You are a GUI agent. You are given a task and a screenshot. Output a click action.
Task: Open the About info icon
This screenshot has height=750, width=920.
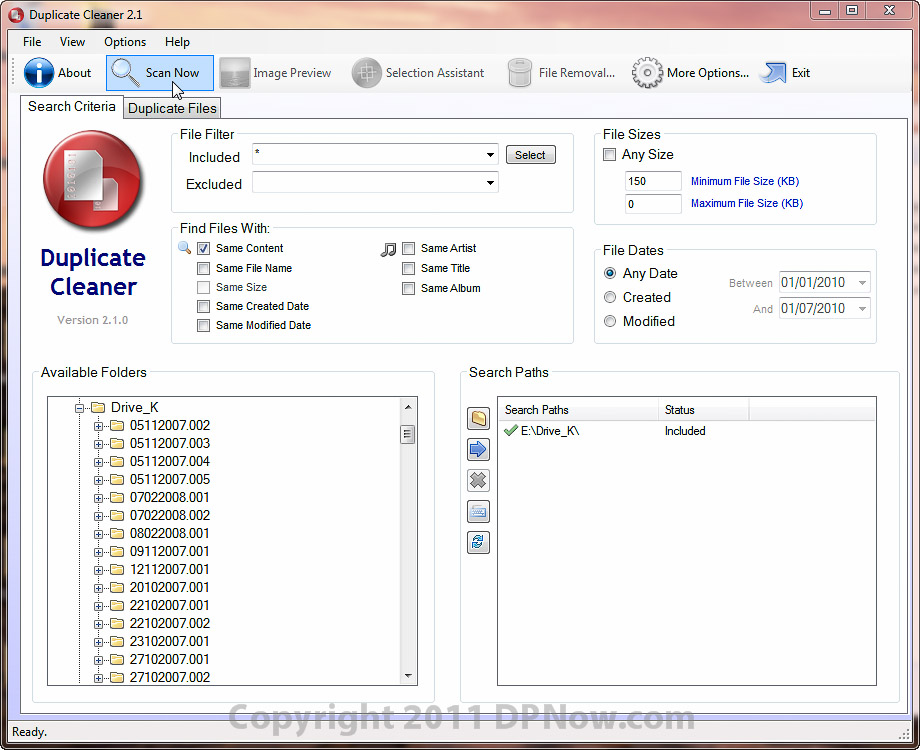coord(40,73)
